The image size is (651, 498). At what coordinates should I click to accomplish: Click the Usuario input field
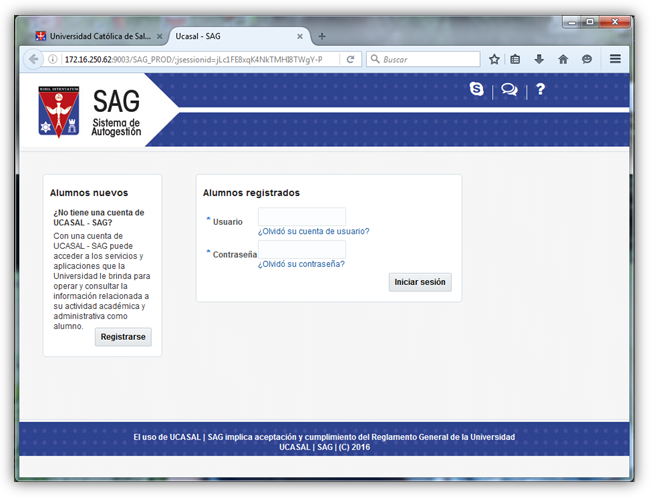(x=302, y=216)
